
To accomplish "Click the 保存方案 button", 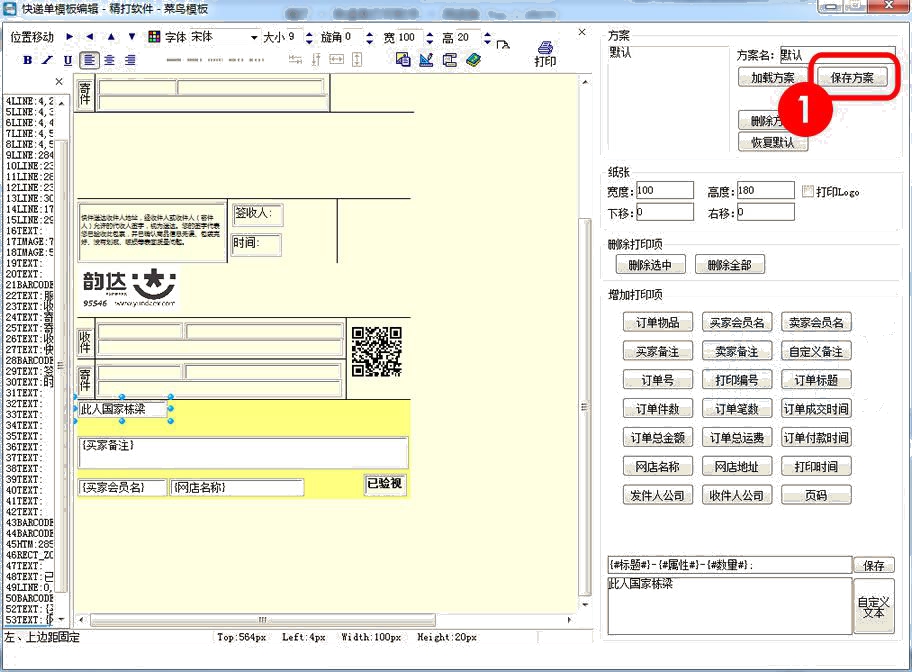I will pyautogui.click(x=852, y=77).
